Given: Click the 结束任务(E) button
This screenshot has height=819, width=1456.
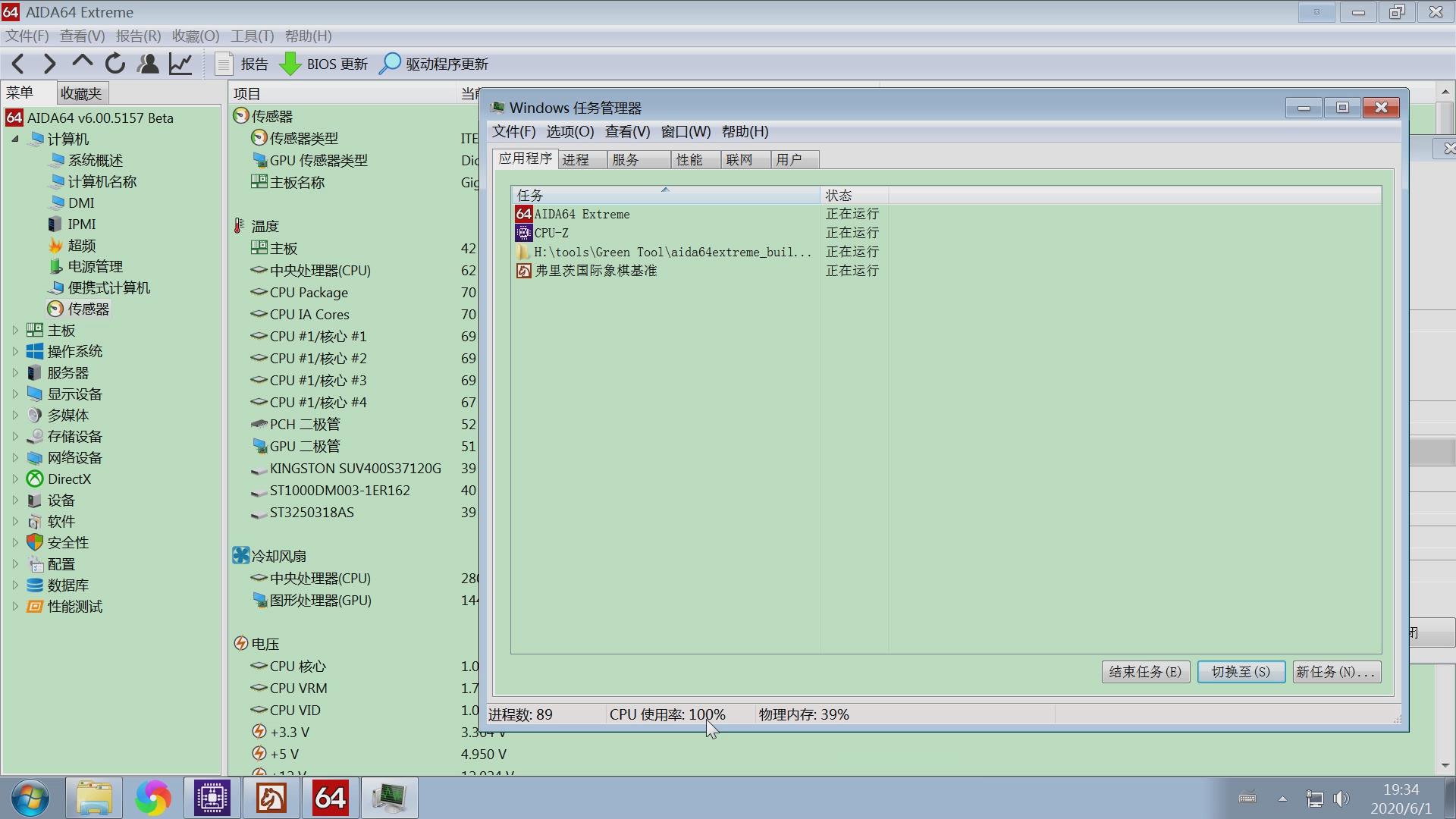Looking at the screenshot, I should click(x=1144, y=672).
